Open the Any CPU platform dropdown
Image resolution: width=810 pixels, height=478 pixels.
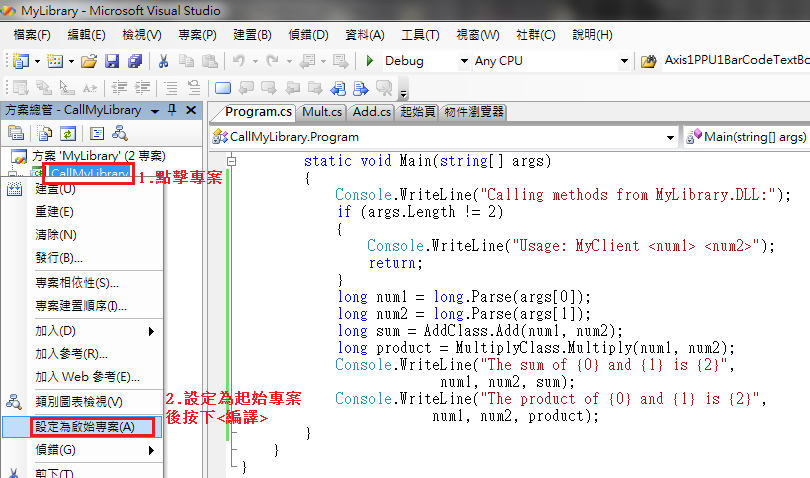pos(624,61)
